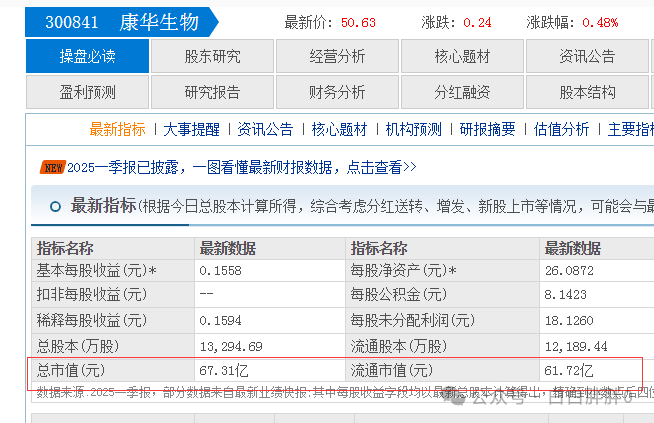The width and height of the screenshot is (654, 423).
Task: Select the 流通股本(万股) label
Action: pos(399,346)
